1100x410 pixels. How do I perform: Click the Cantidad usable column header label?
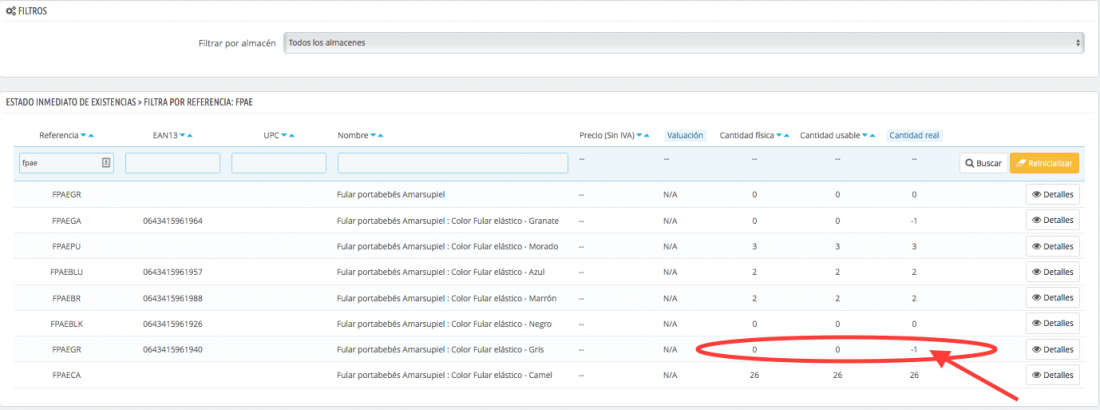pos(830,135)
